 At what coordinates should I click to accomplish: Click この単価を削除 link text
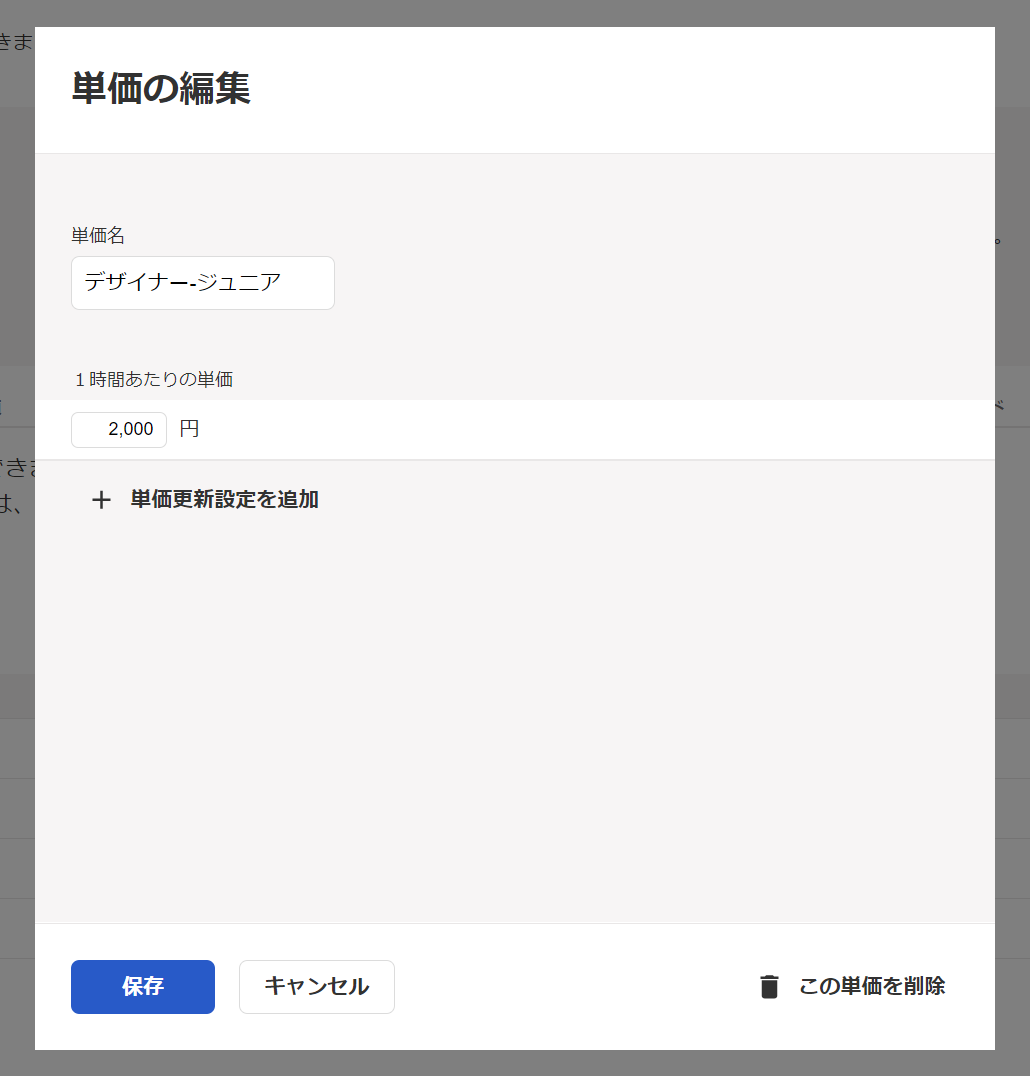[871, 986]
